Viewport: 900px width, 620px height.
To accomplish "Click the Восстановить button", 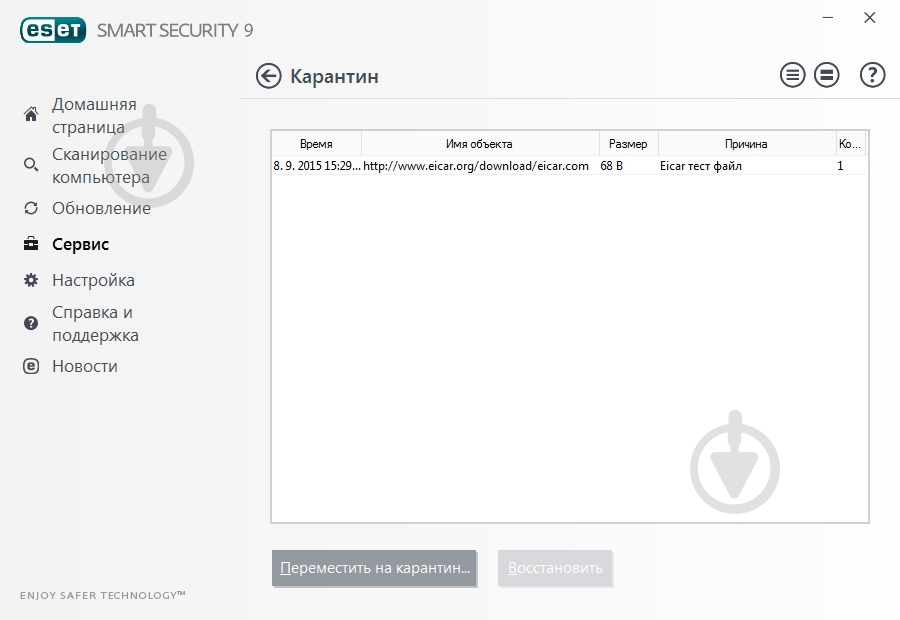I will point(555,567).
